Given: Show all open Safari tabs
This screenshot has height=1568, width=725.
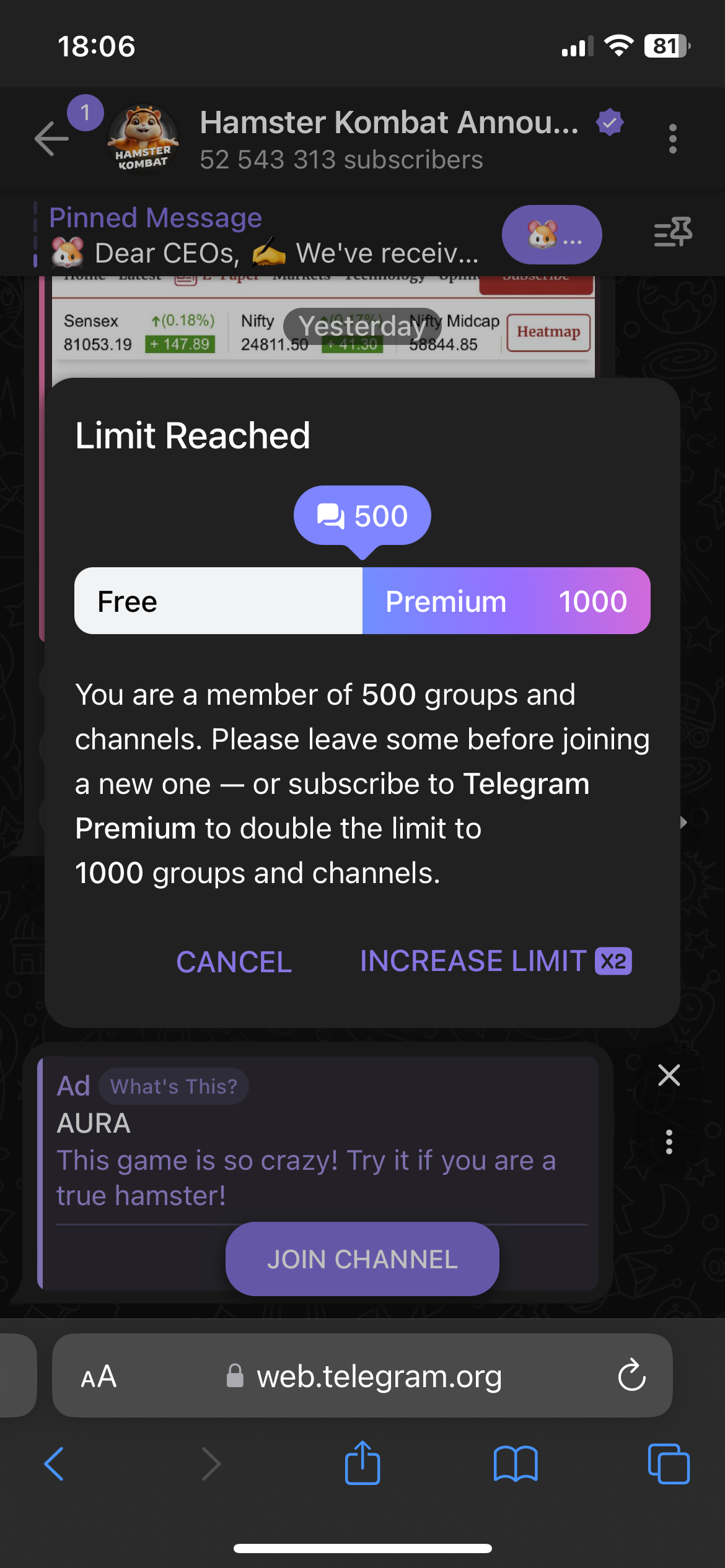Looking at the screenshot, I should pyautogui.click(x=668, y=1463).
